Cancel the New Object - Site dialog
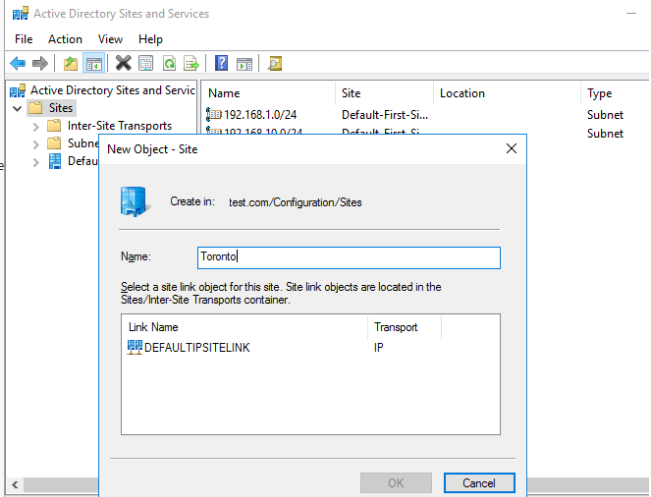The width and height of the screenshot is (651, 497). 479,483
